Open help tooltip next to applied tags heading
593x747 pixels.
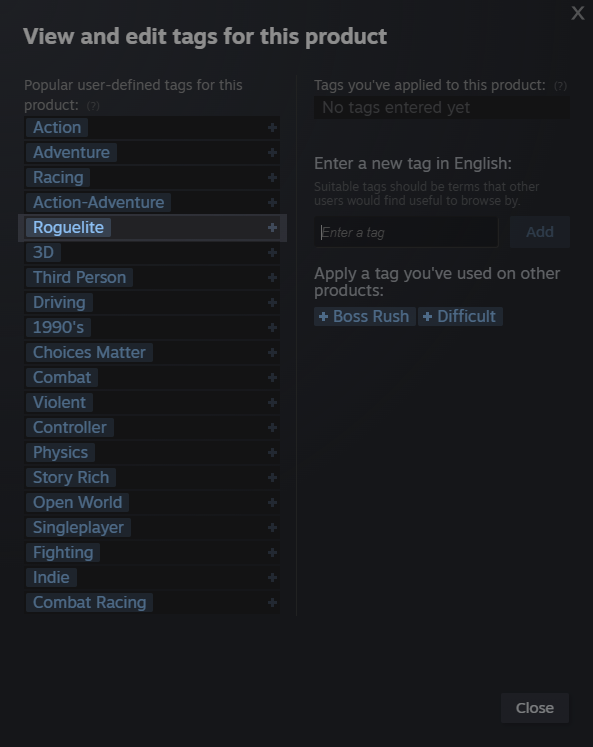click(x=560, y=86)
